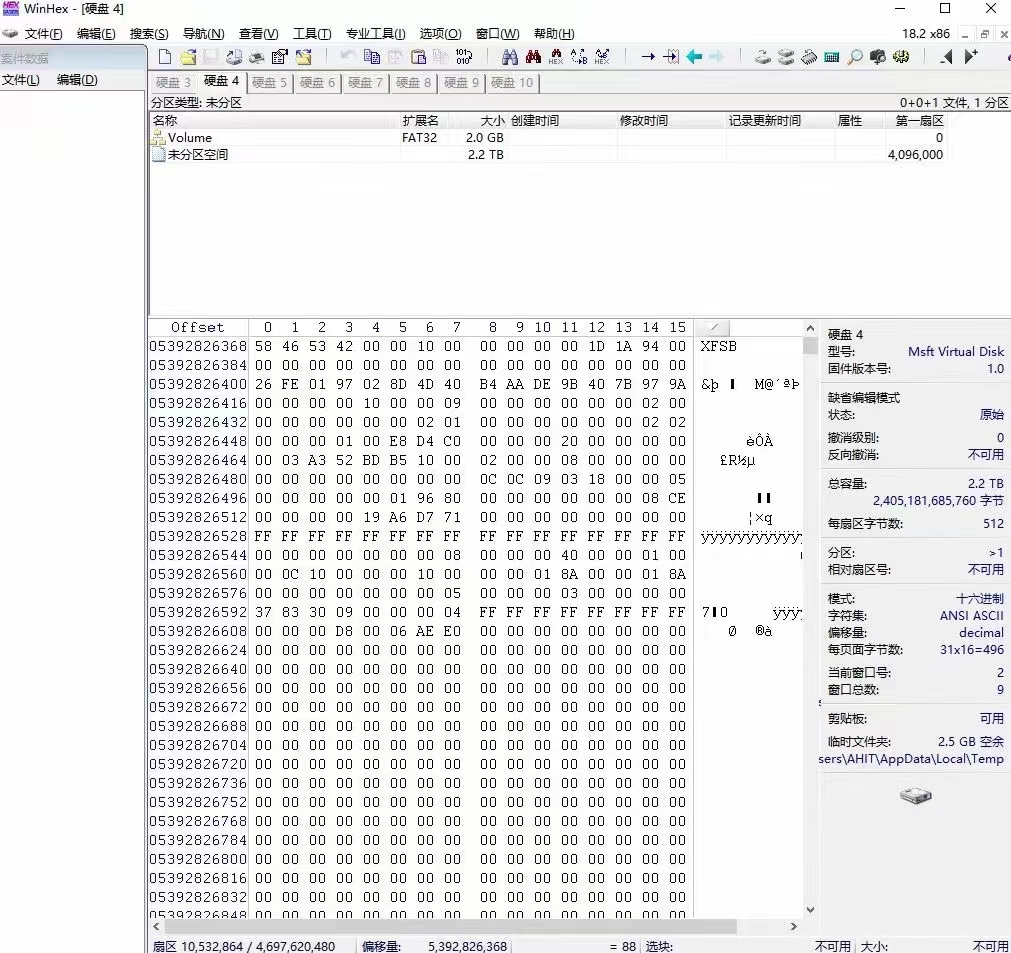Open the 搜索(S) menu
Image resolution: width=1011 pixels, height=953 pixels.
[149, 34]
